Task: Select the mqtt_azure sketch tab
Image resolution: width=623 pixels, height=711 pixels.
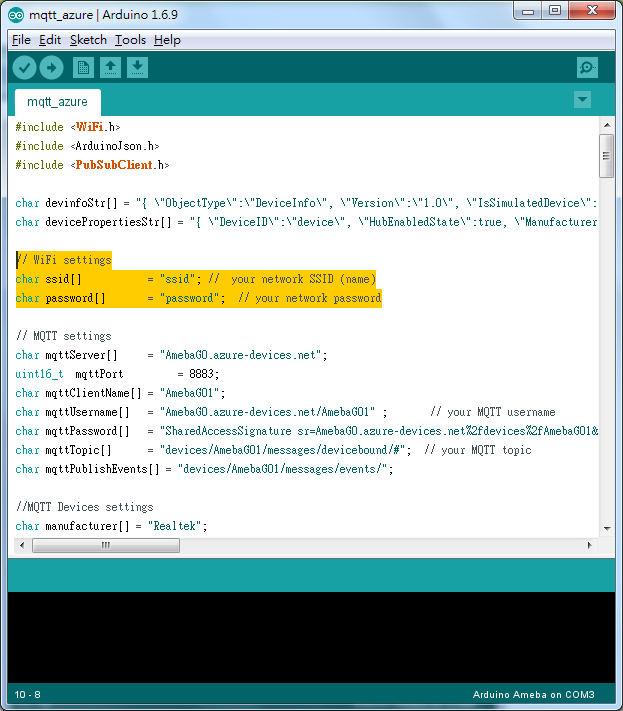Action: [x=58, y=102]
